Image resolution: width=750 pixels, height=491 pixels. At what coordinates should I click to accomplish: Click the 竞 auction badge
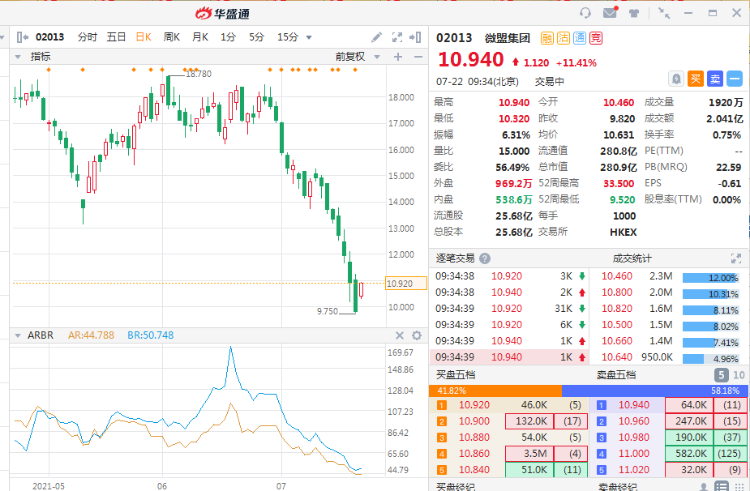point(596,38)
